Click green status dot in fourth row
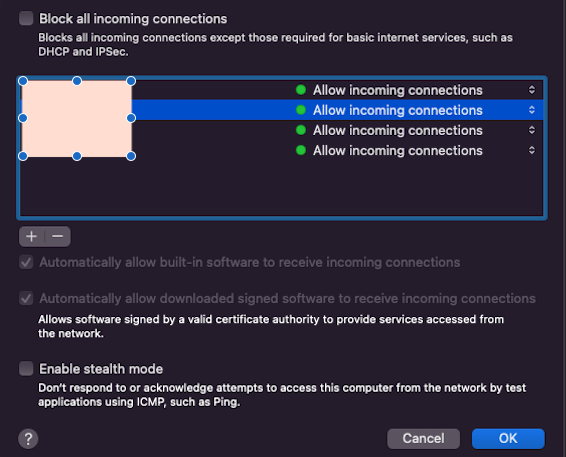Viewport: 566px width, 457px height. coord(301,150)
